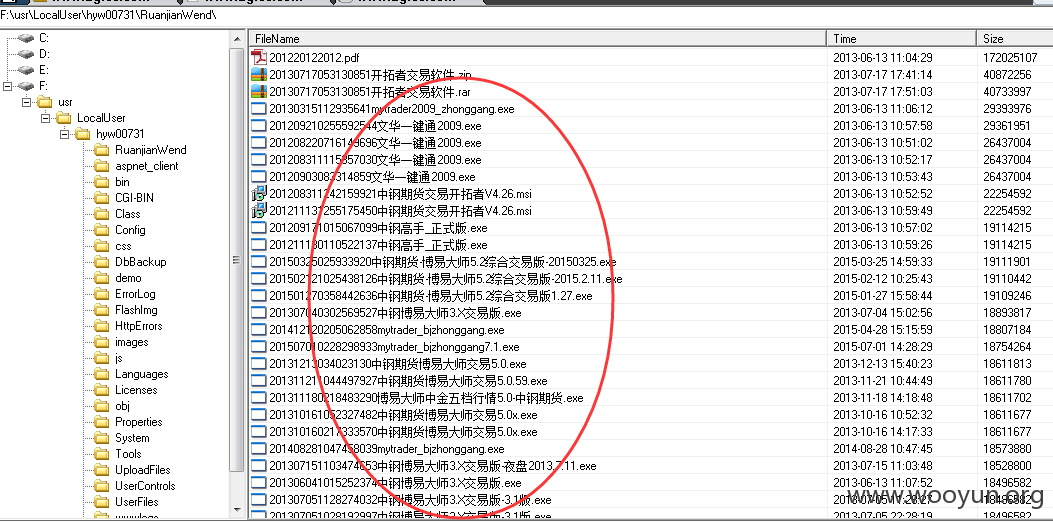Screen dimensions: 1053x524
Task: Open the UserControls folder
Action: coord(145,486)
